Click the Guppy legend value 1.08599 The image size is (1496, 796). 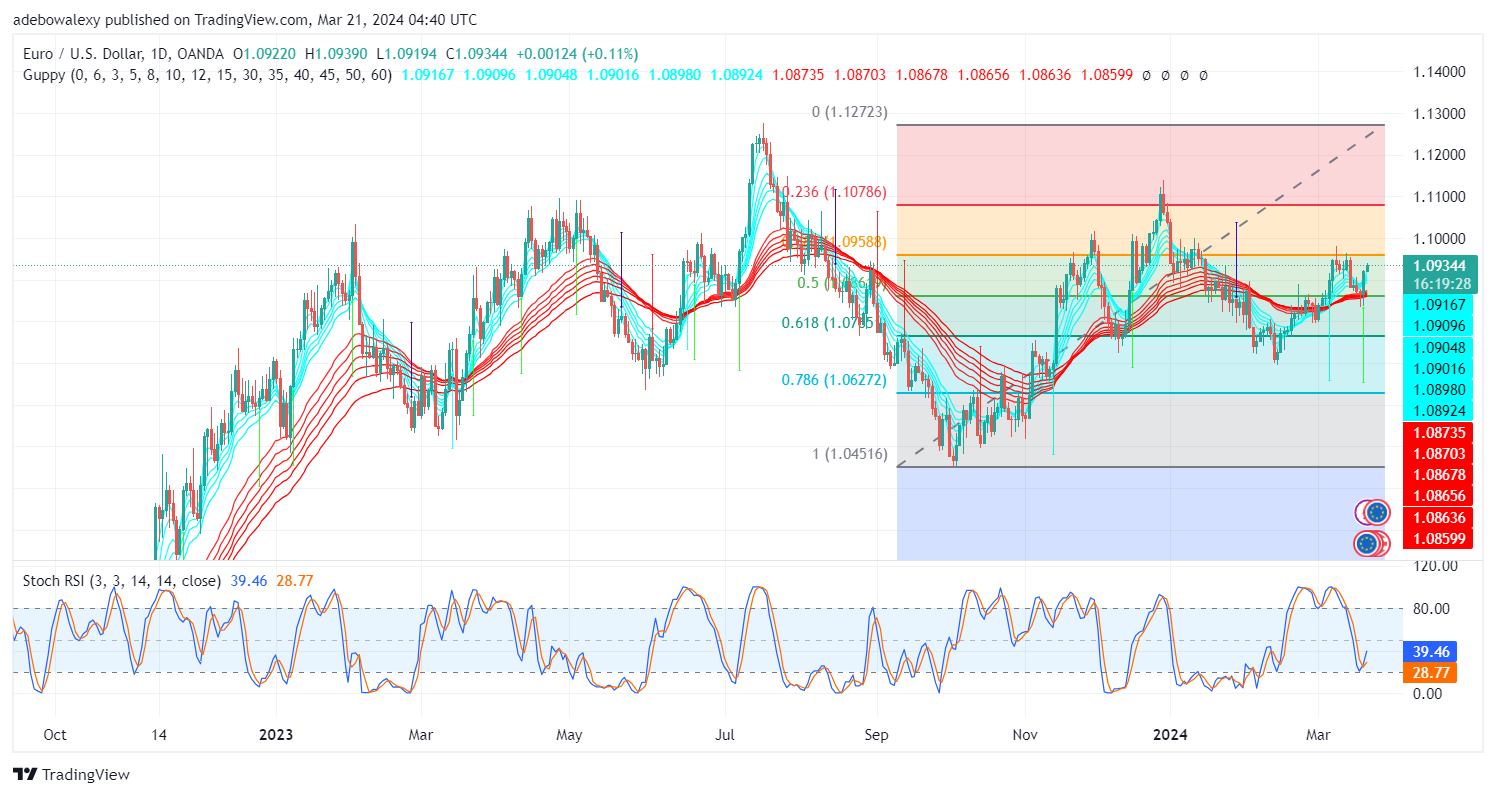(x=1105, y=74)
